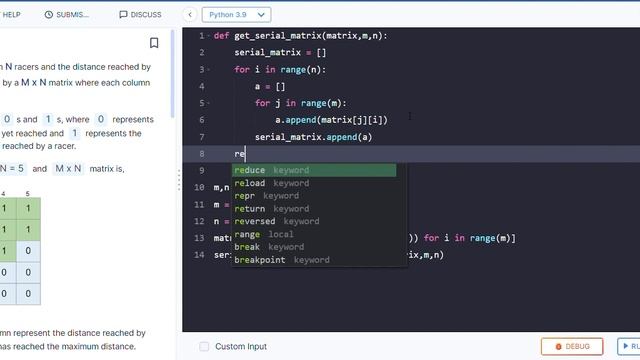
Task: Click the clock icon beside Submissions
Action: (x=49, y=15)
